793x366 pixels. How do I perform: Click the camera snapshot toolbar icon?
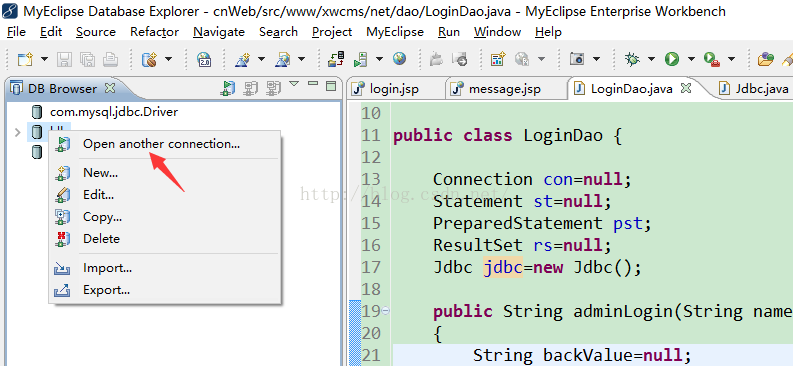pos(577,59)
